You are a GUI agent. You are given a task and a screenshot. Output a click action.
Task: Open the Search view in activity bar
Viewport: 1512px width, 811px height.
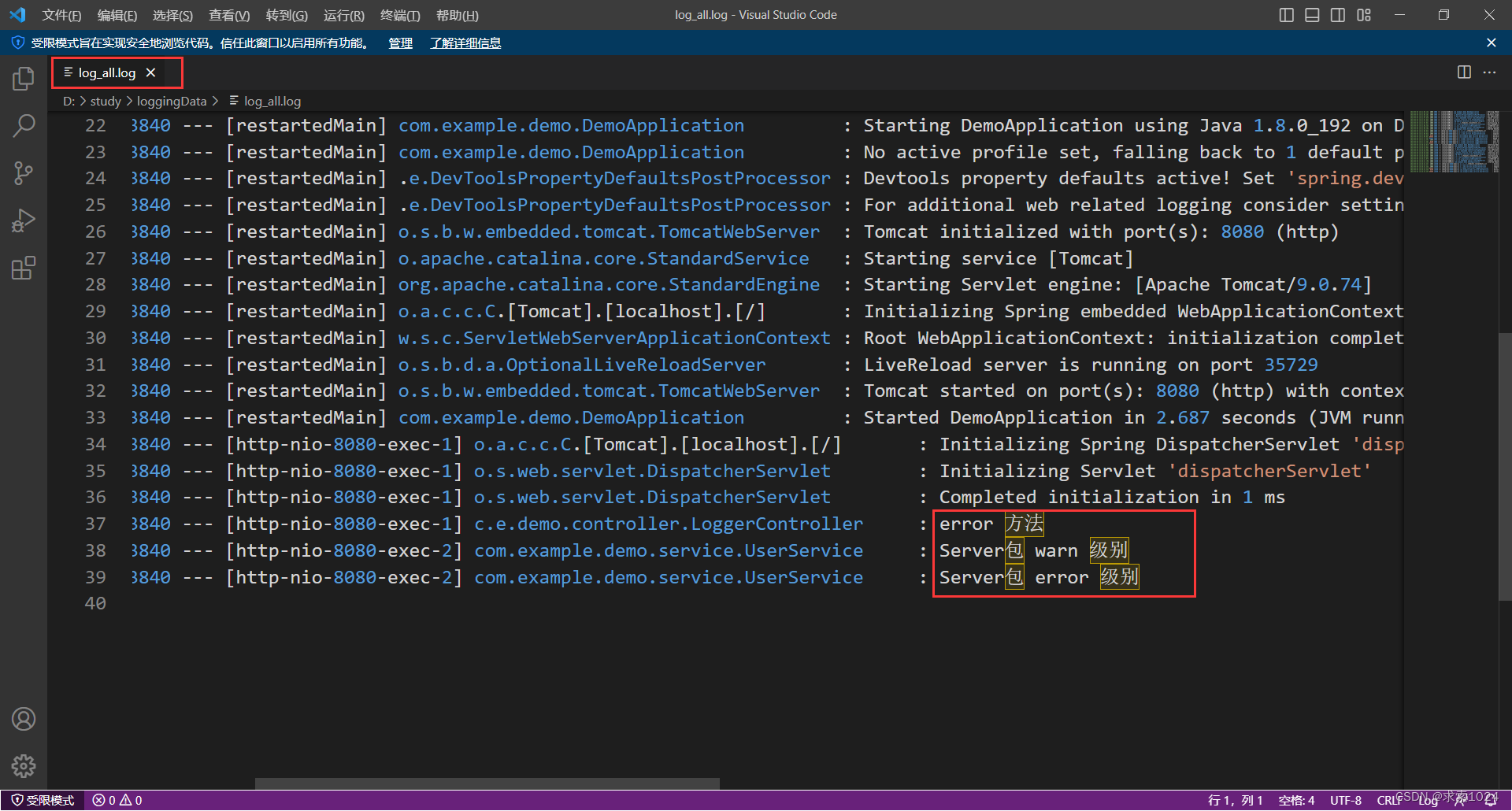(24, 125)
